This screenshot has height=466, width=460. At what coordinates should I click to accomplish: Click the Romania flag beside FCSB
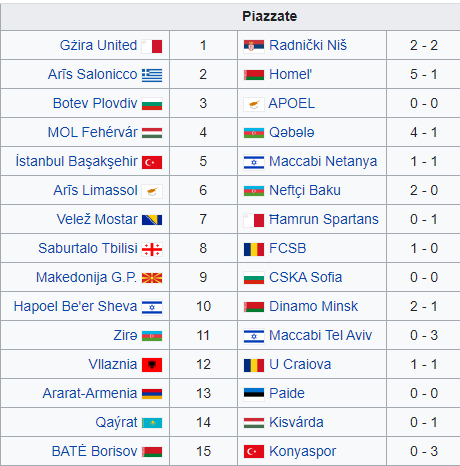point(254,249)
